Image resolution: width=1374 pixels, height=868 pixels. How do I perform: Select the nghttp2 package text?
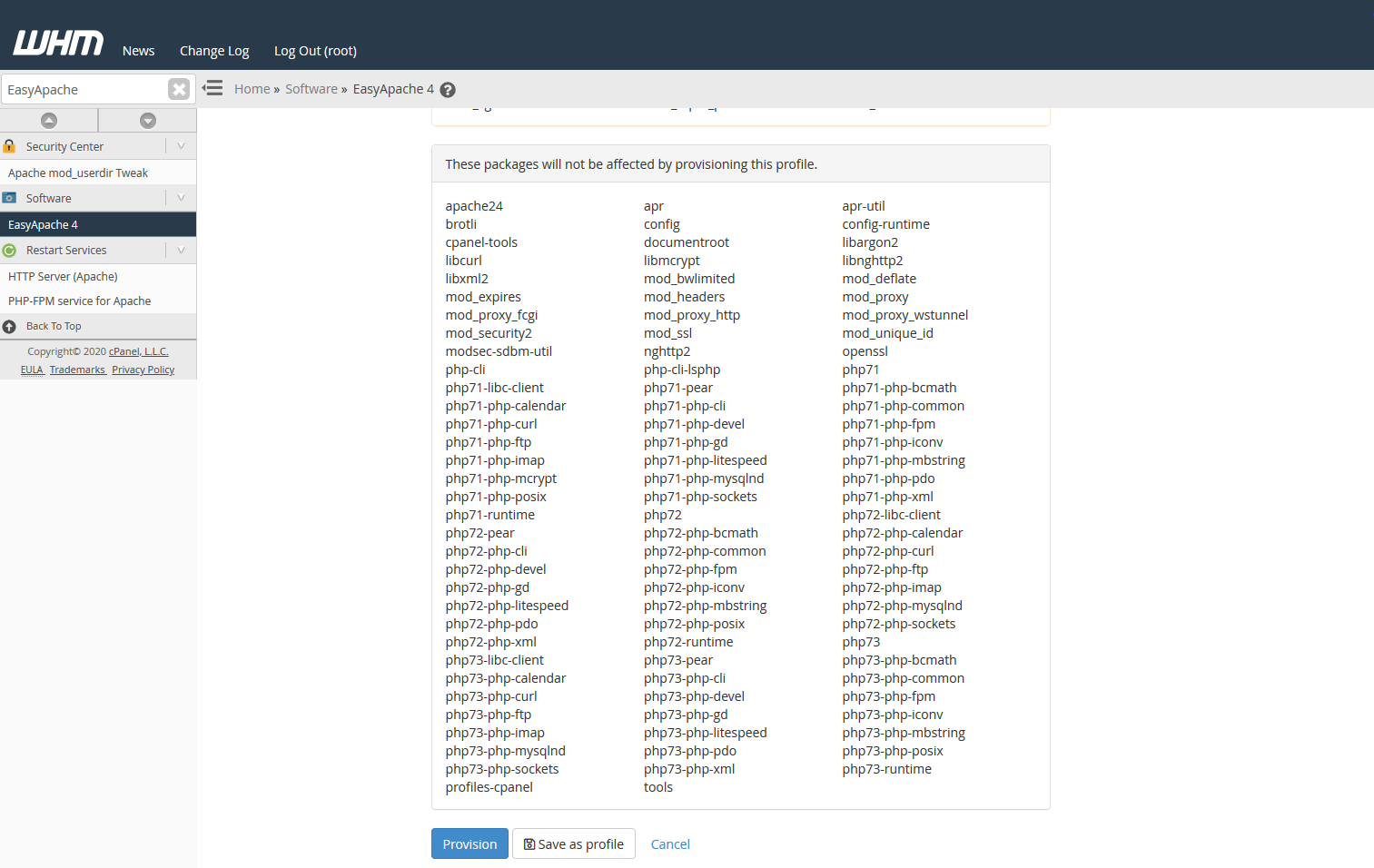(x=667, y=351)
